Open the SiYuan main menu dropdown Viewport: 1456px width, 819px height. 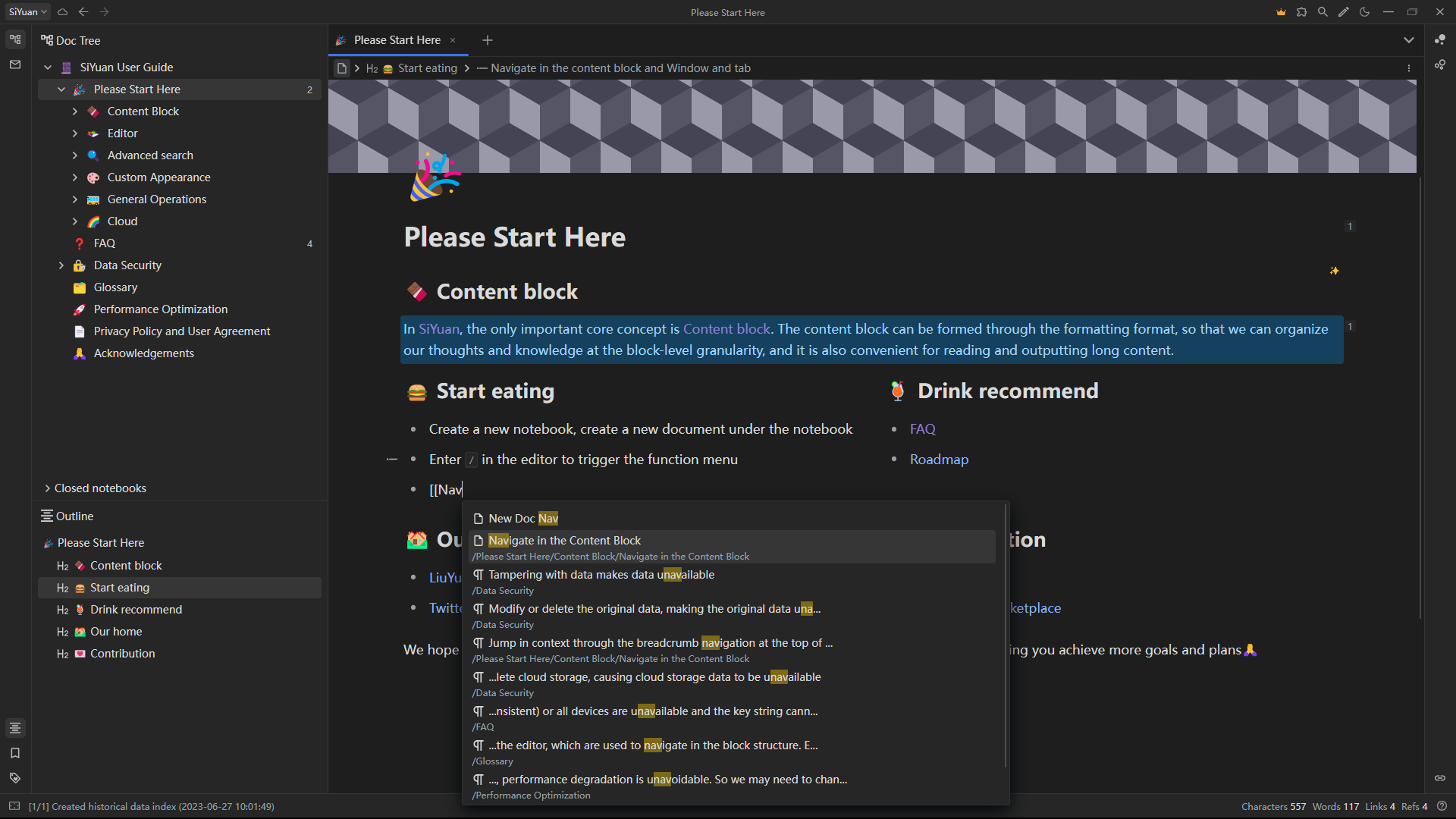[28, 12]
